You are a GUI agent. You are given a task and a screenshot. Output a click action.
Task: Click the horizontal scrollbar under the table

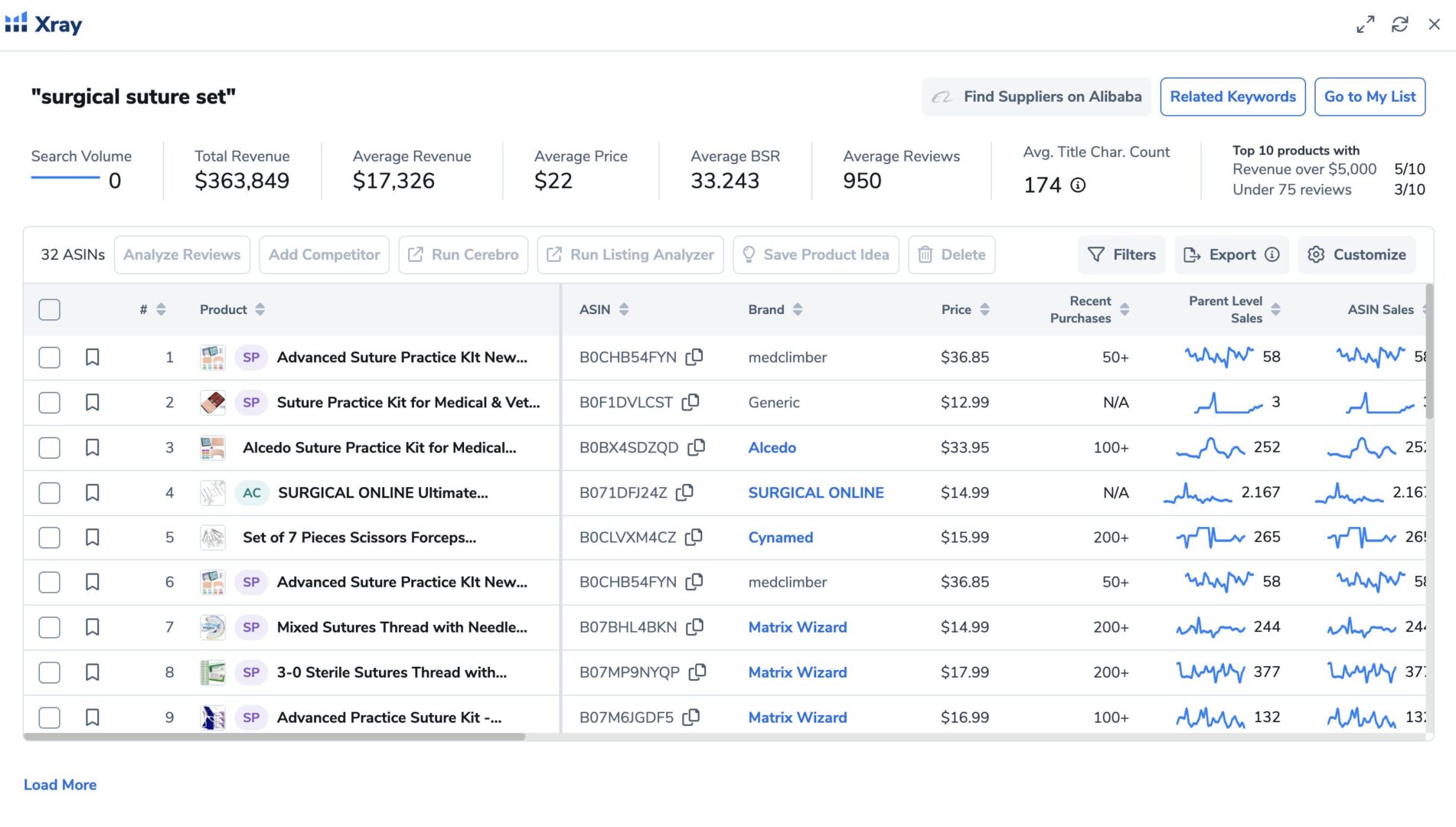[x=276, y=737]
